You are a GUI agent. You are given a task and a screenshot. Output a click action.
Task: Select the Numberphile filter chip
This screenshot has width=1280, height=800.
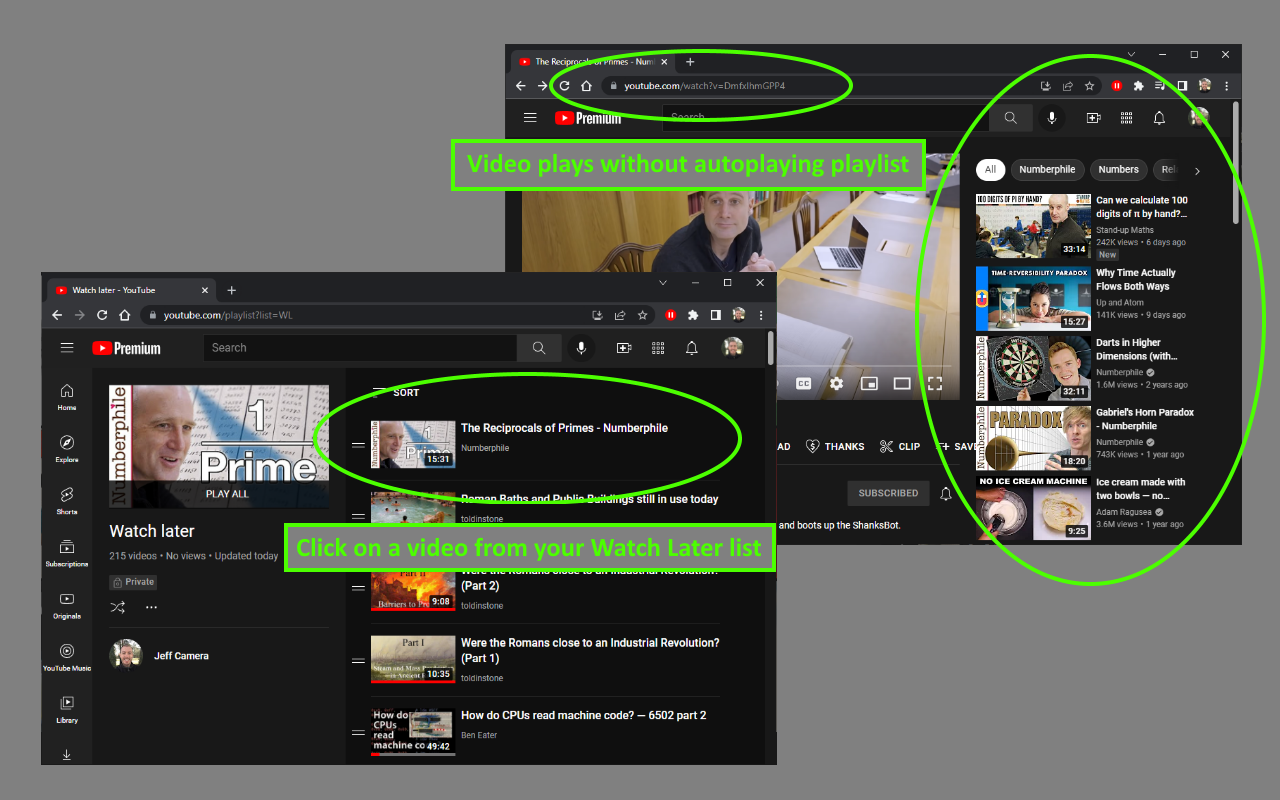(x=1047, y=170)
